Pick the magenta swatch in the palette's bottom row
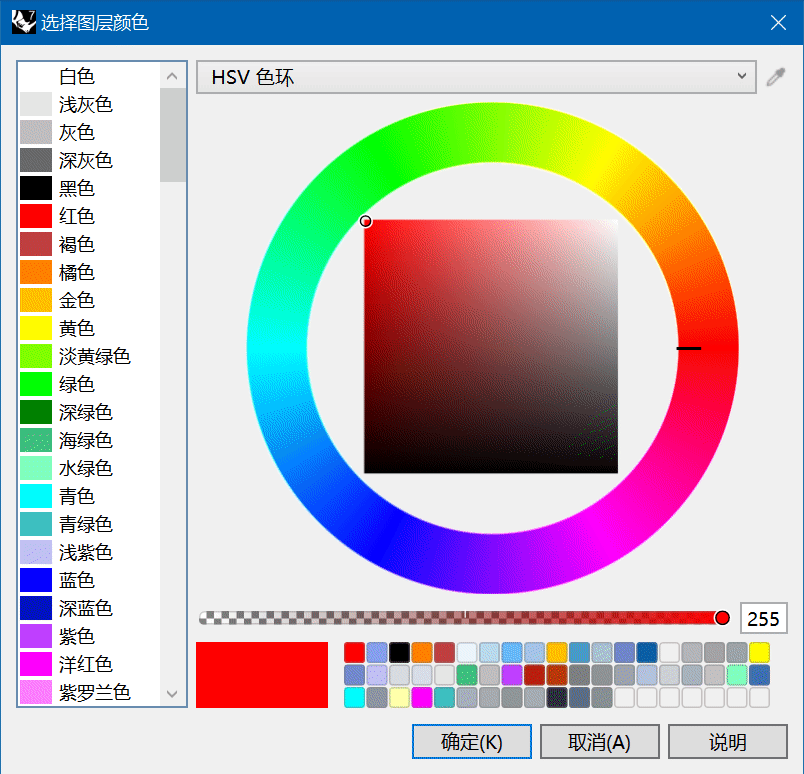The image size is (804, 774). point(422,698)
